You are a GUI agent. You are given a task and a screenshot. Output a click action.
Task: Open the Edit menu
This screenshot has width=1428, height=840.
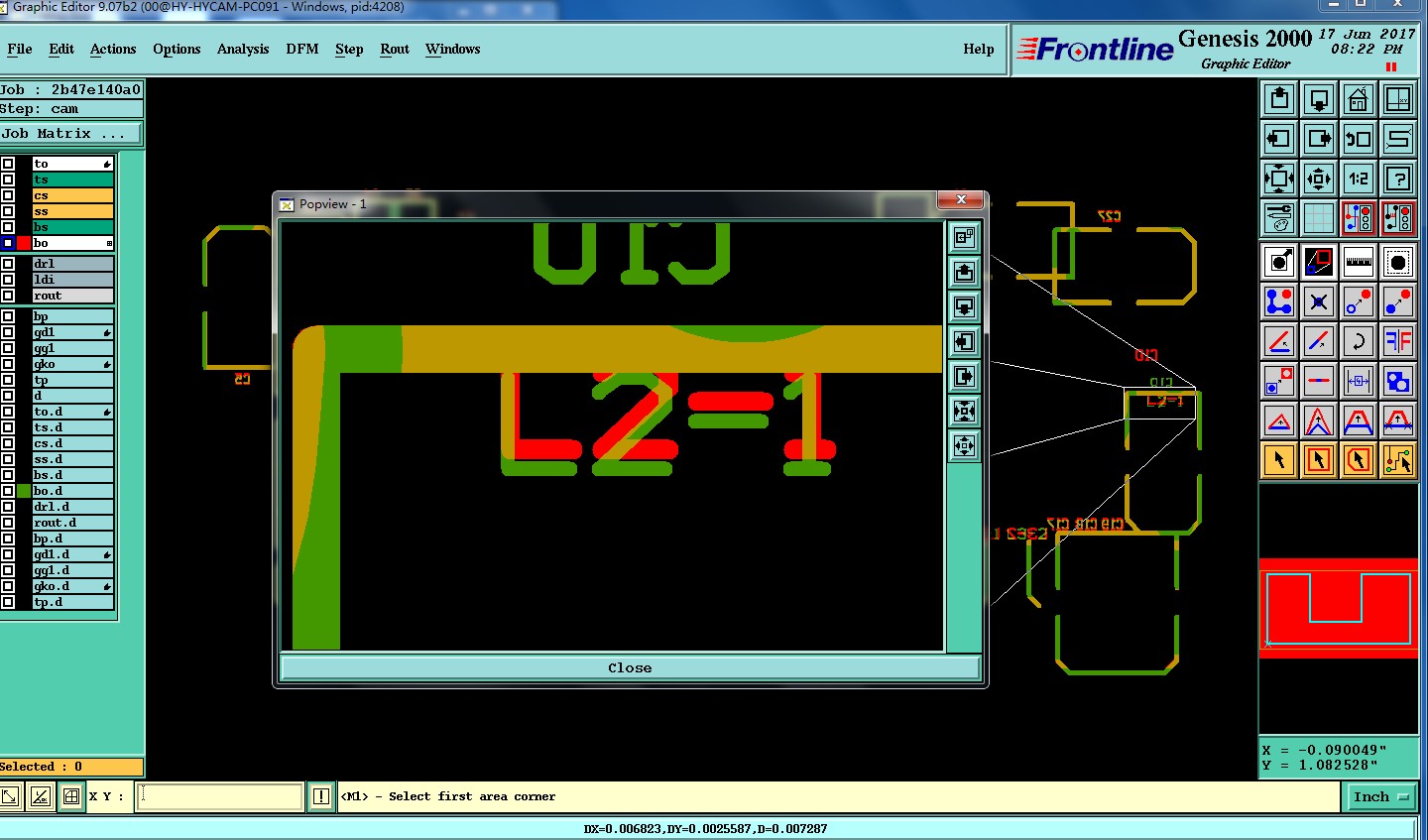(61, 49)
